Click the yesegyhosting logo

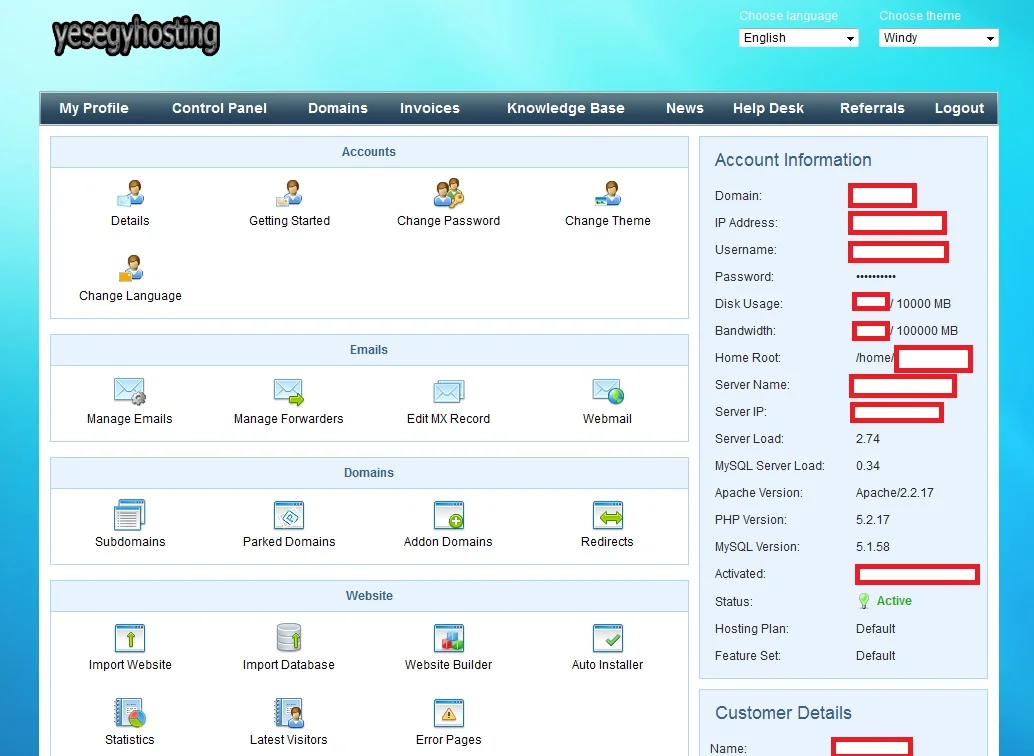[136, 37]
